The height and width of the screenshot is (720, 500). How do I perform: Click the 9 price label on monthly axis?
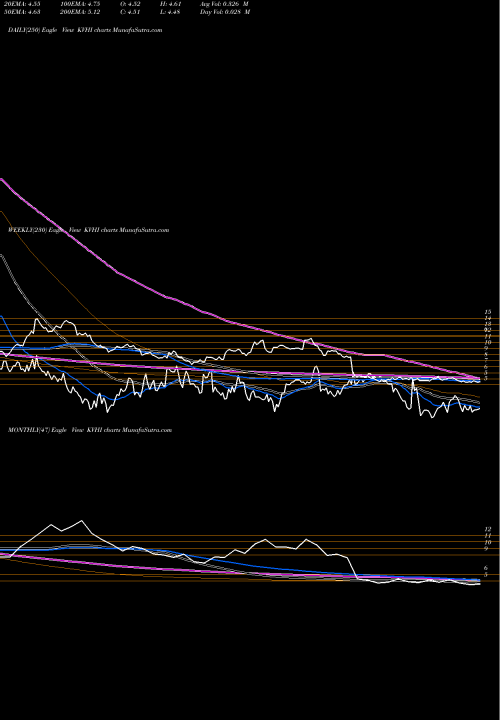point(486,548)
